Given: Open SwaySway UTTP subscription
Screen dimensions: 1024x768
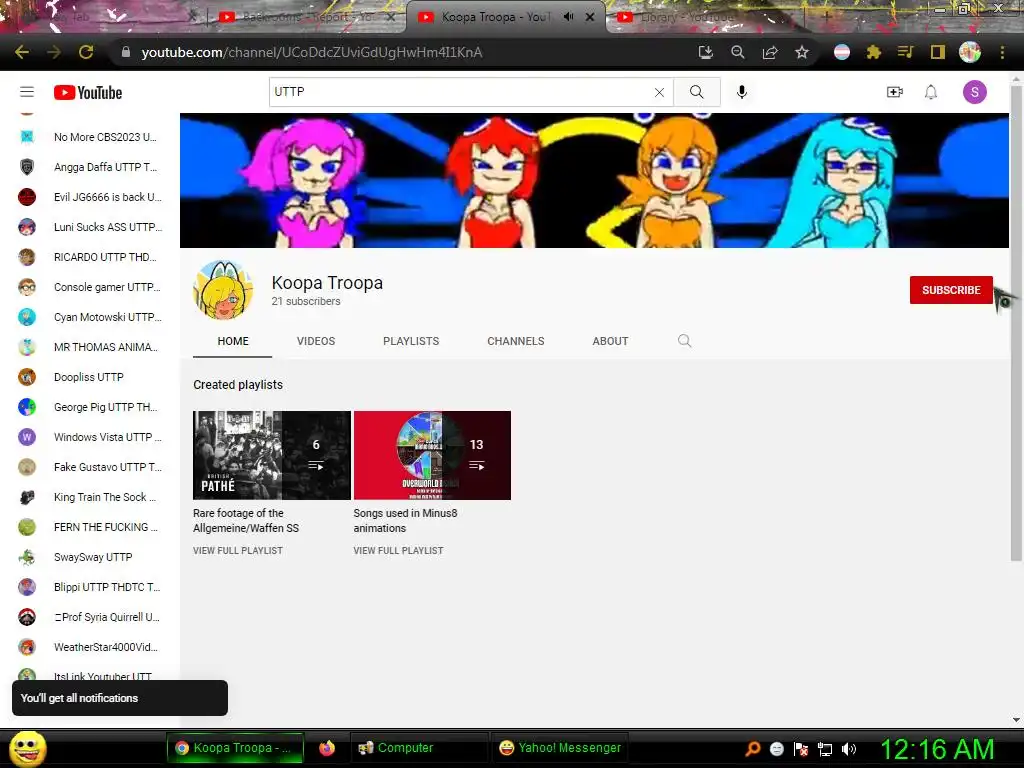Looking at the screenshot, I should click(x=89, y=558).
